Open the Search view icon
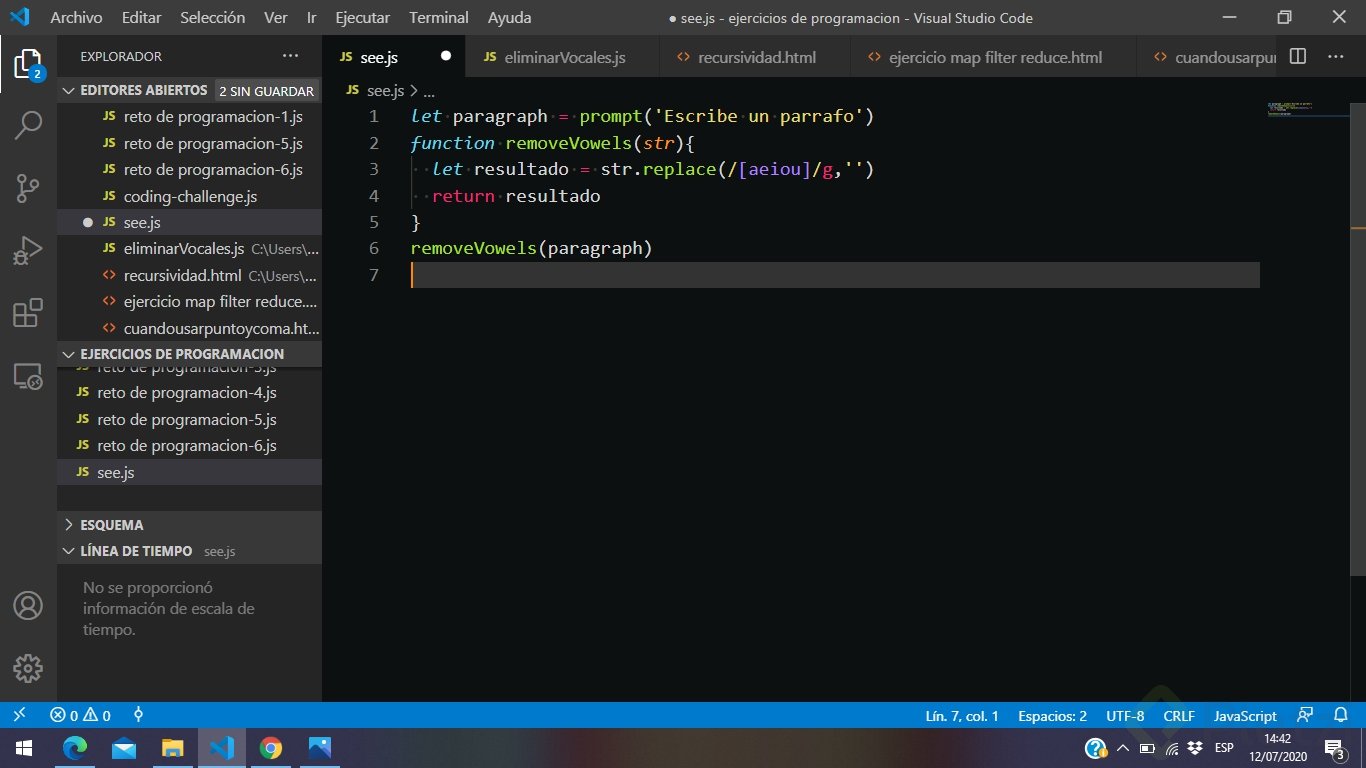 click(x=28, y=125)
